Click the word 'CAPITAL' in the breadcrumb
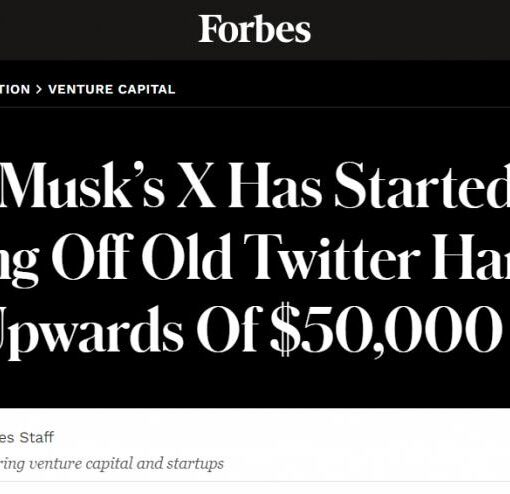510x494 pixels. click(x=147, y=89)
